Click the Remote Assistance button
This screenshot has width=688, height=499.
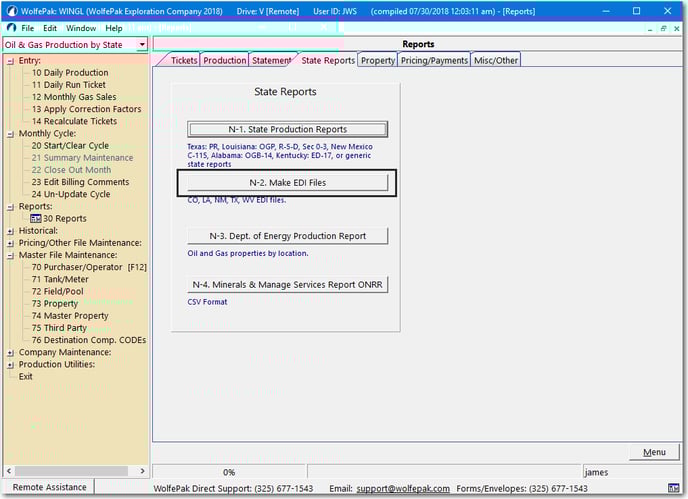tap(49, 487)
